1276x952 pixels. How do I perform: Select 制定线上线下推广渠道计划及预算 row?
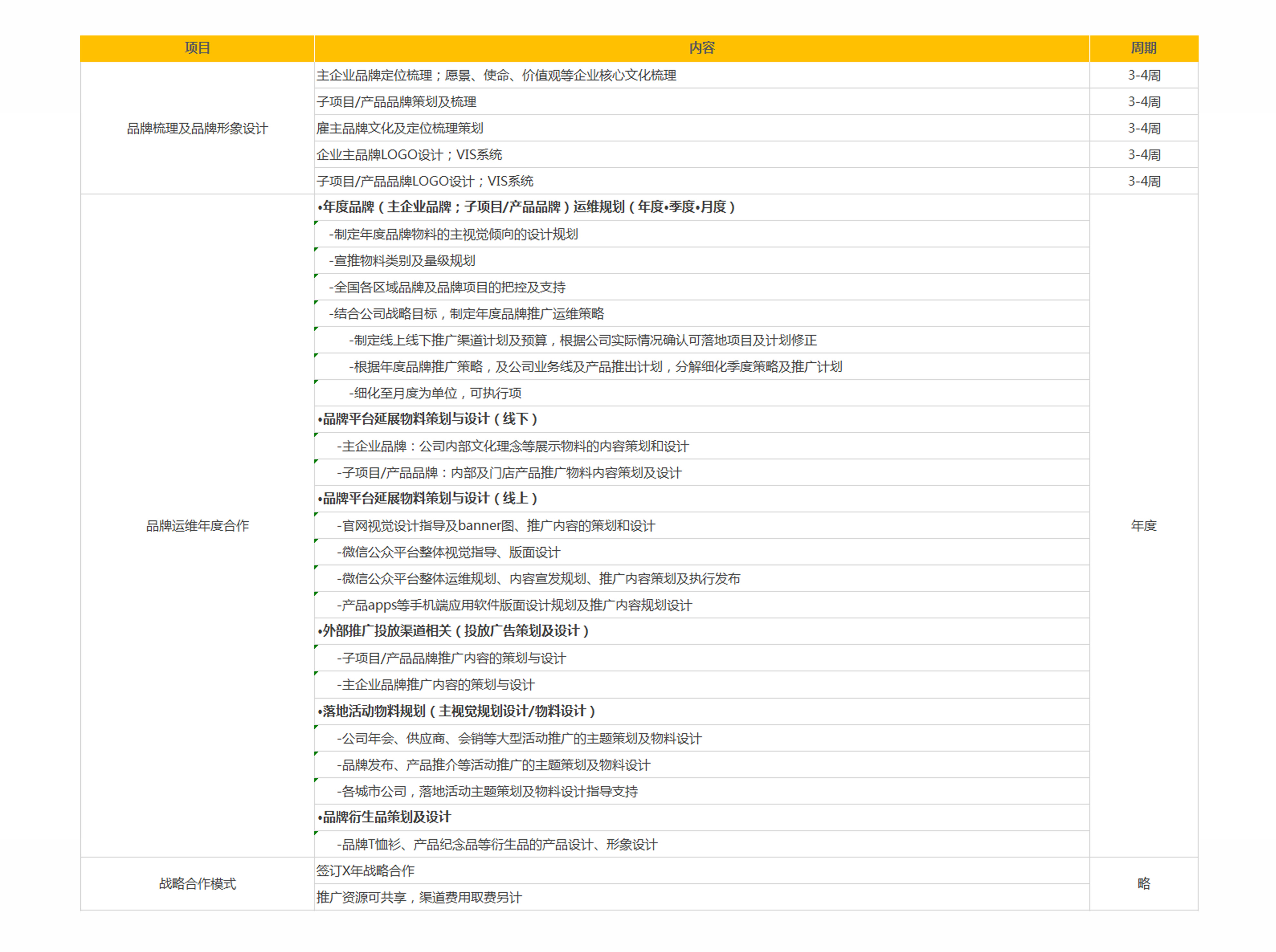[x=702, y=340]
